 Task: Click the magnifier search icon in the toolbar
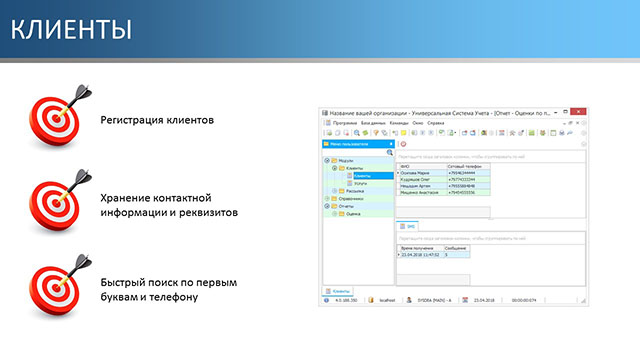tap(357, 133)
